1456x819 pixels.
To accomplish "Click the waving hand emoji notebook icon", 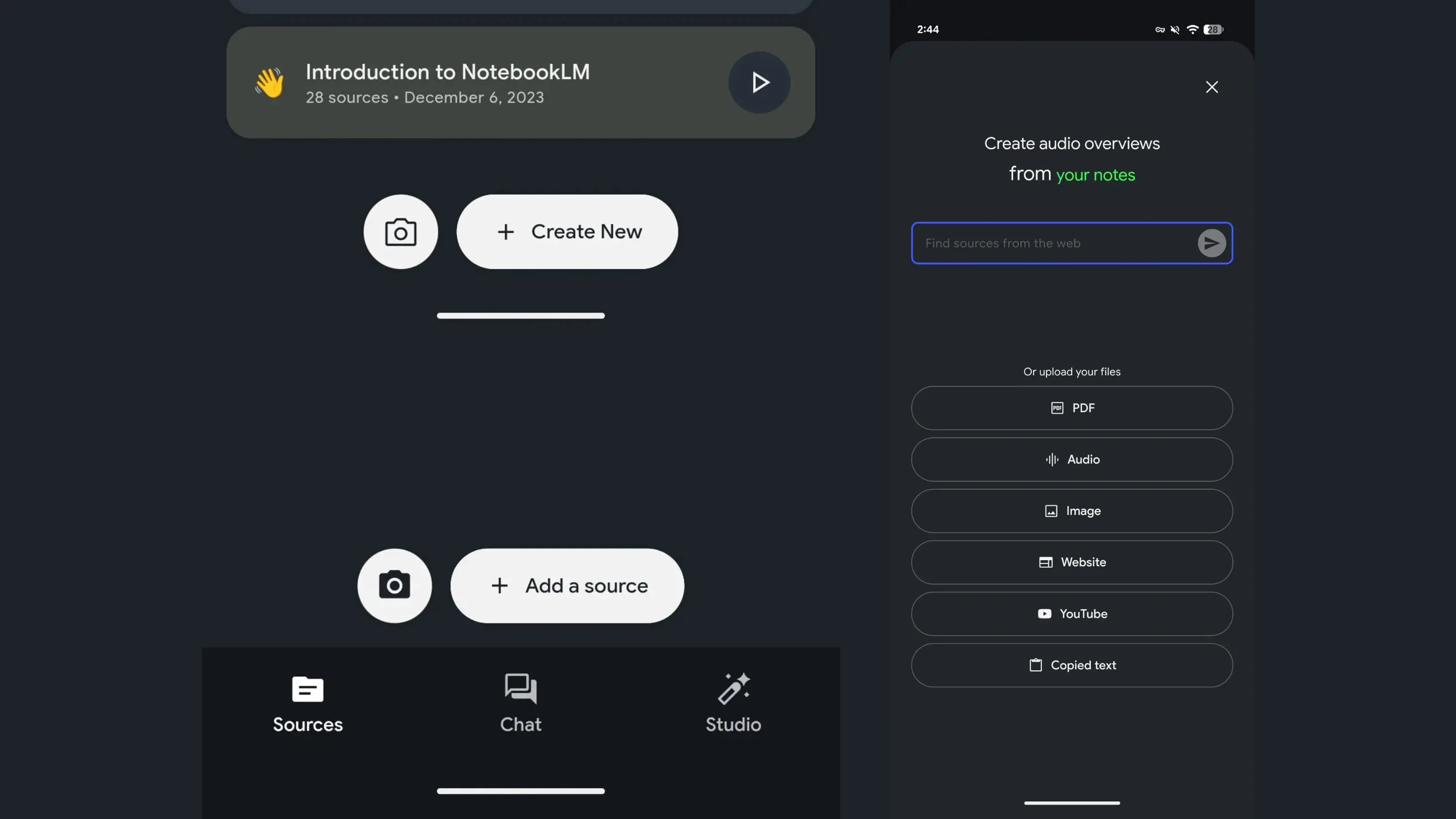I will click(x=269, y=82).
